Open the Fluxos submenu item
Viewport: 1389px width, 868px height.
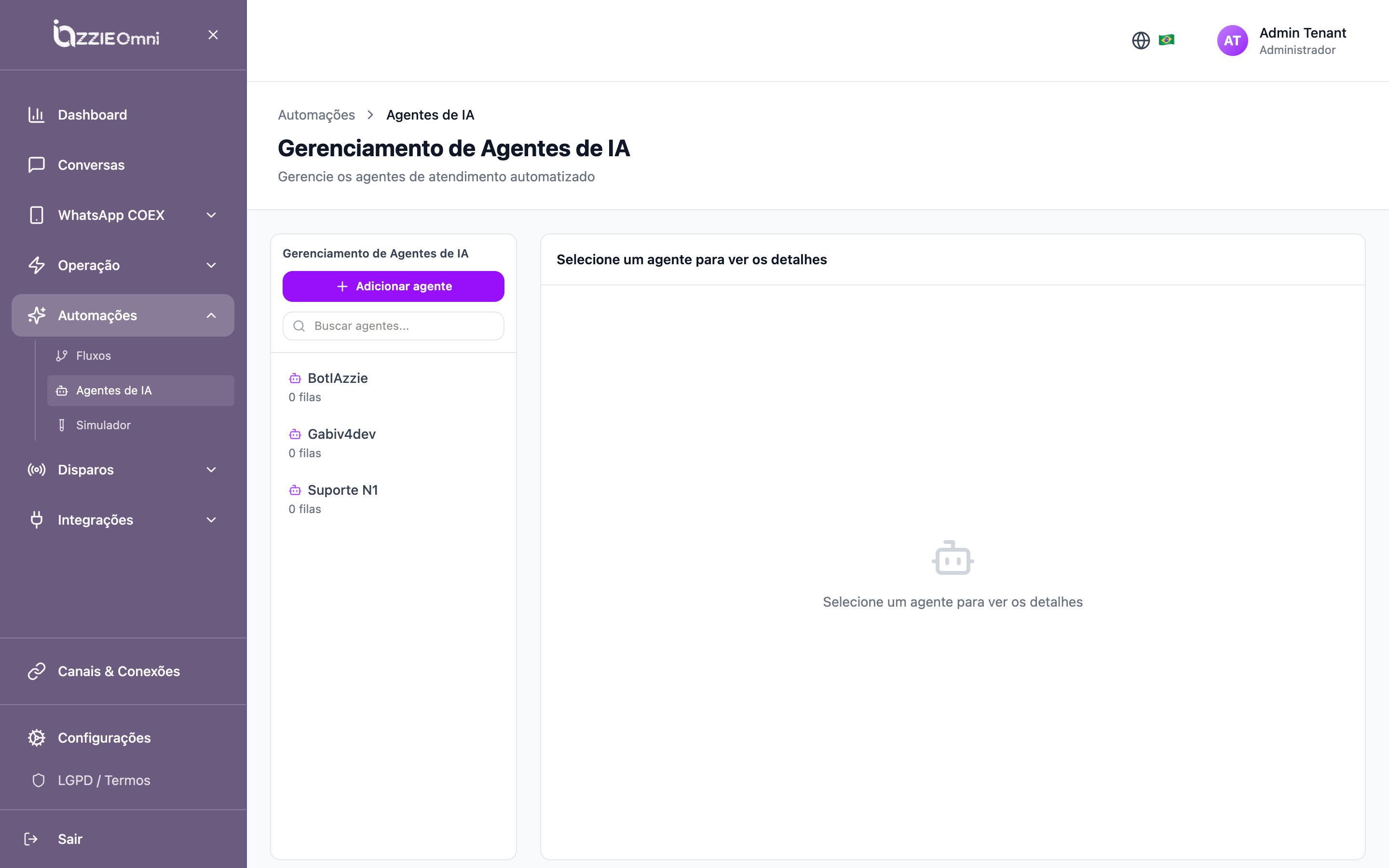pos(141,356)
